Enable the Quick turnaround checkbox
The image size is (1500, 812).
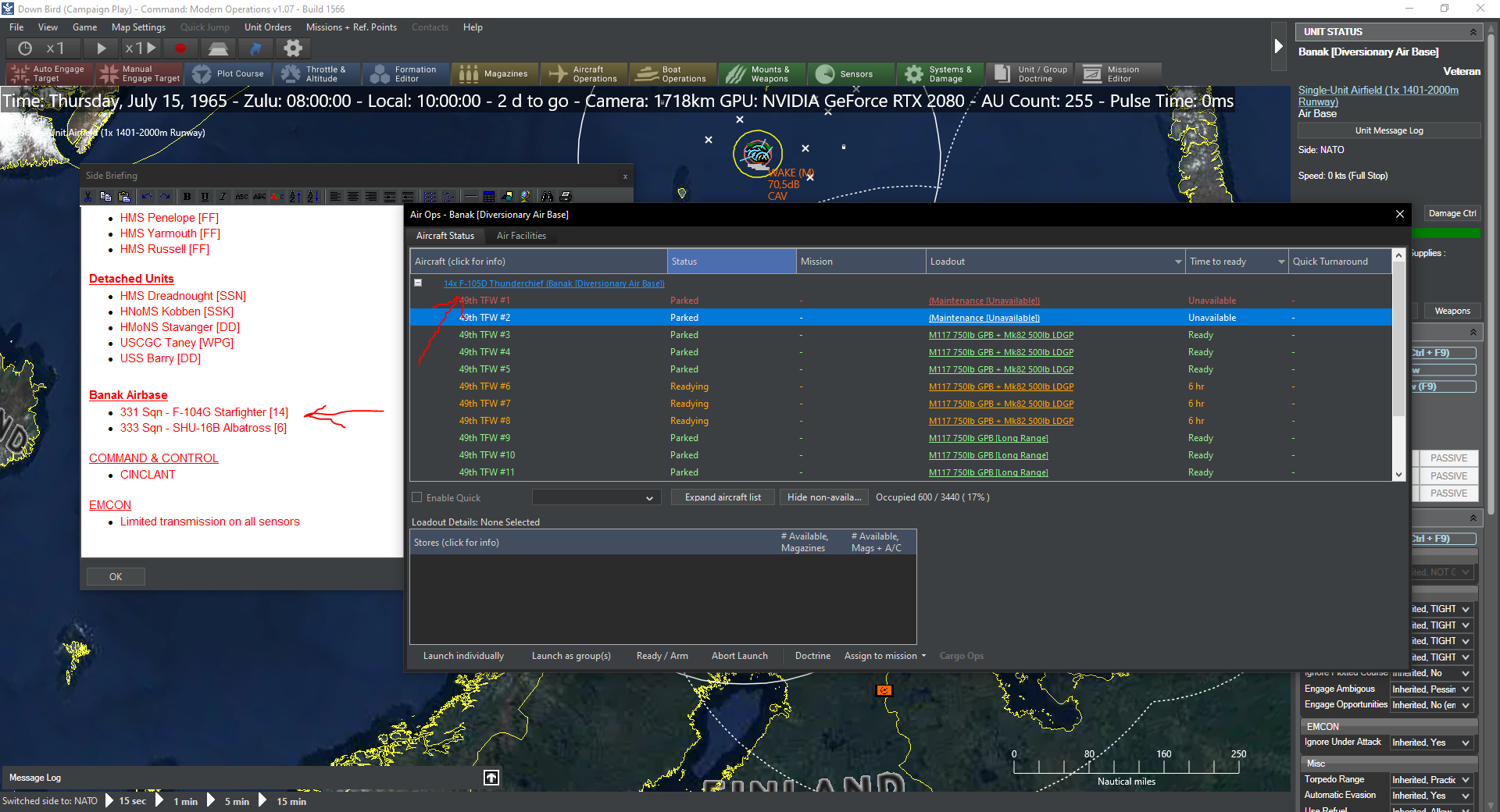coord(417,498)
